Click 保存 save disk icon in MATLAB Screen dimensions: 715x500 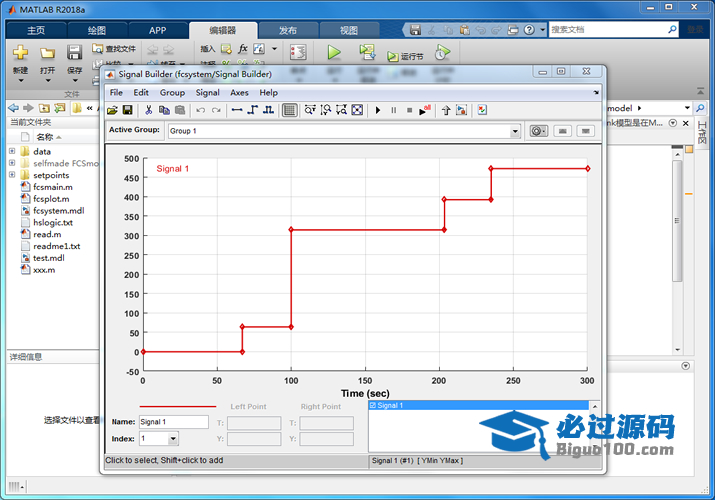point(74,52)
